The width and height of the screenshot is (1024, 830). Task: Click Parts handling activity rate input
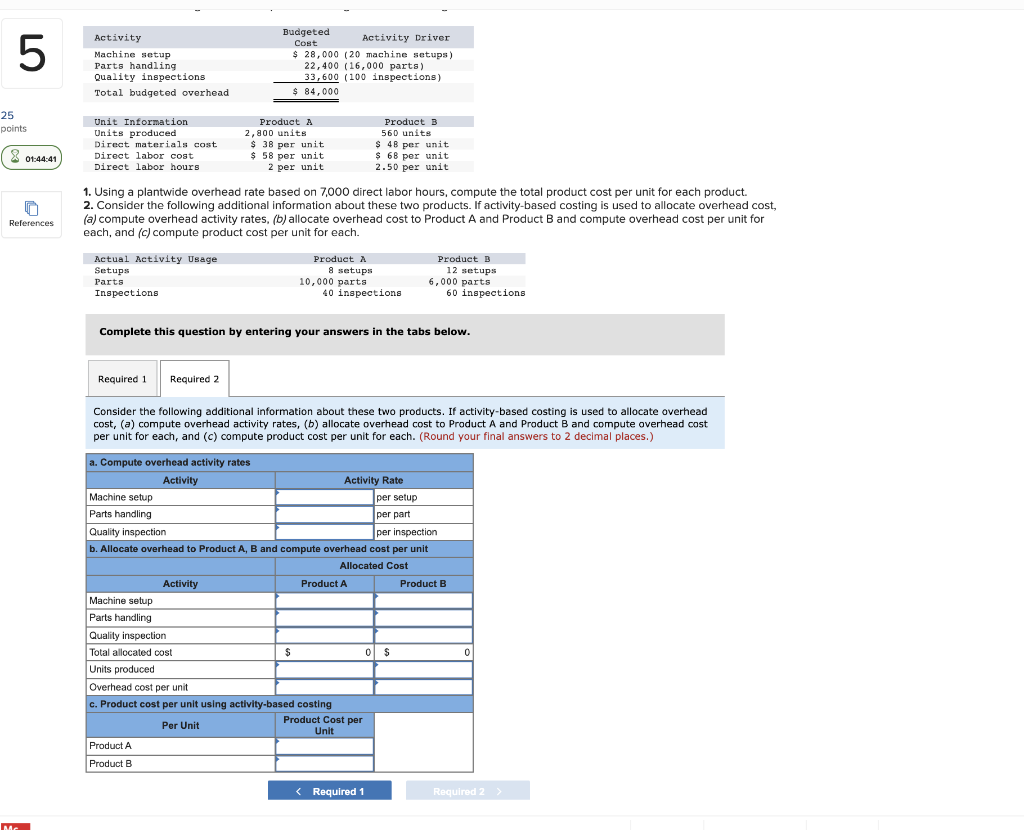(324, 514)
